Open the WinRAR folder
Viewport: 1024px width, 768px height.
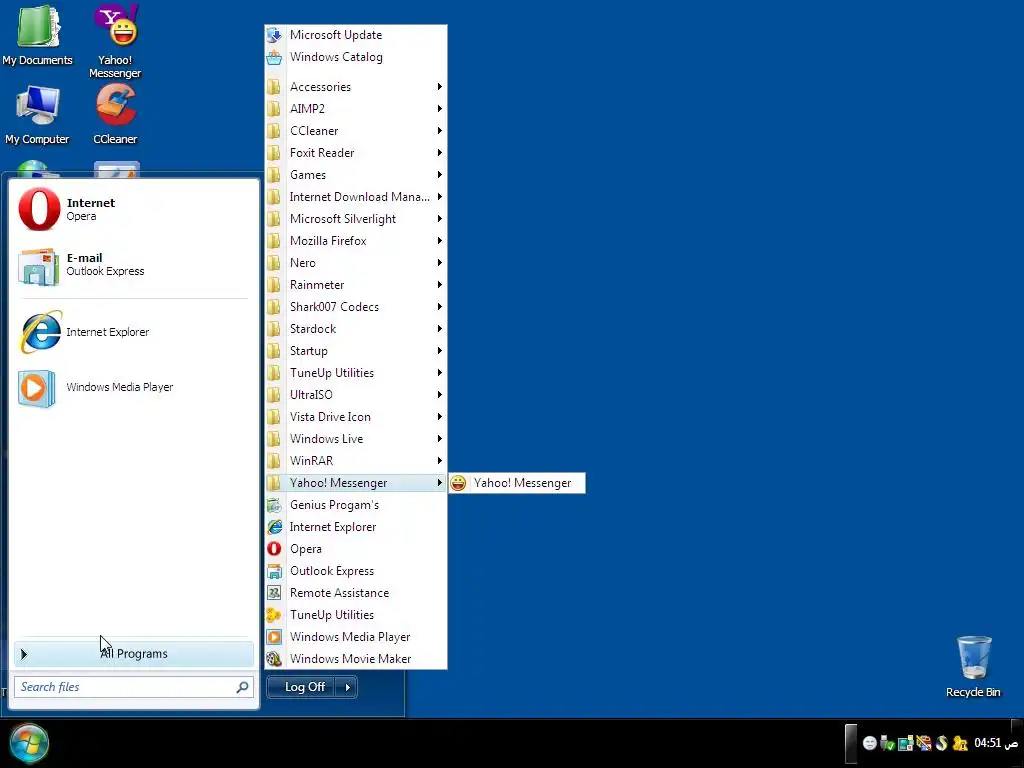pos(356,461)
